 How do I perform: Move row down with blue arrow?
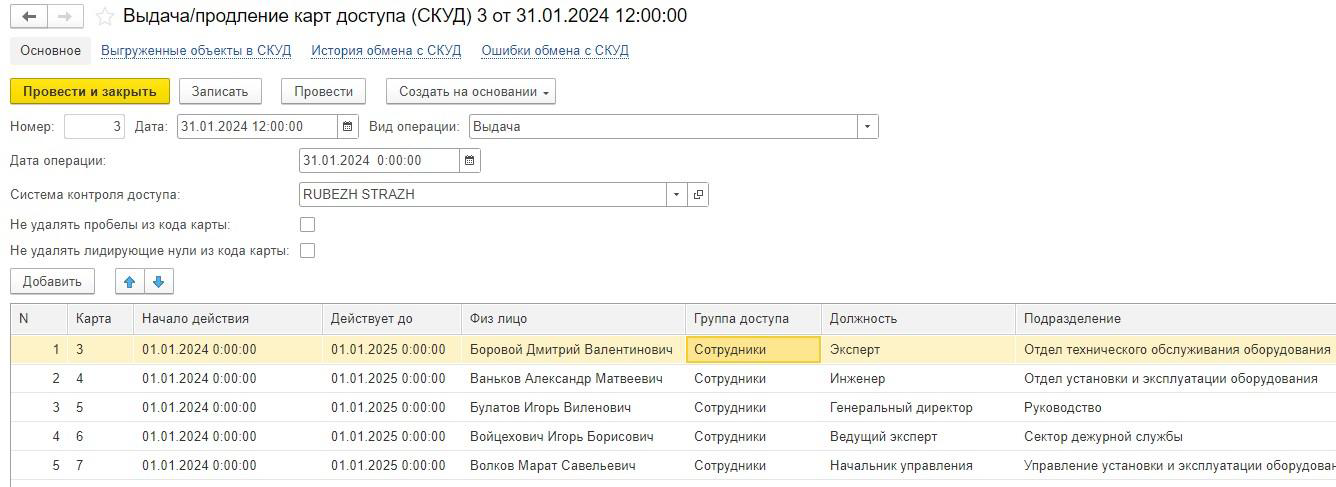click(x=158, y=282)
